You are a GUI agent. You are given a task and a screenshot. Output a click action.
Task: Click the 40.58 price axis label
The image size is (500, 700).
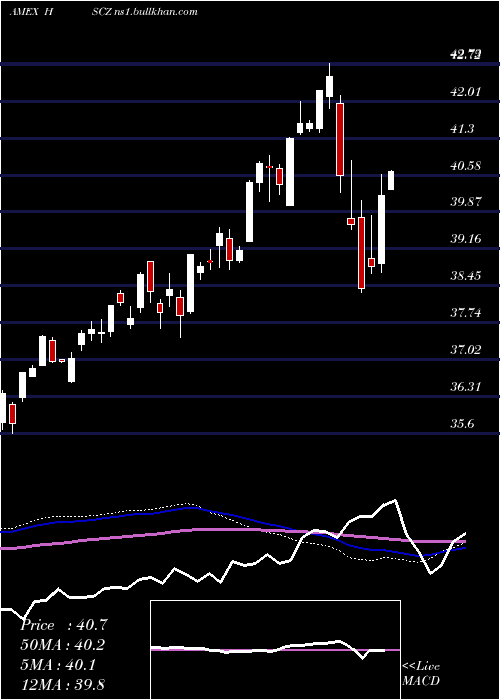coord(466,166)
